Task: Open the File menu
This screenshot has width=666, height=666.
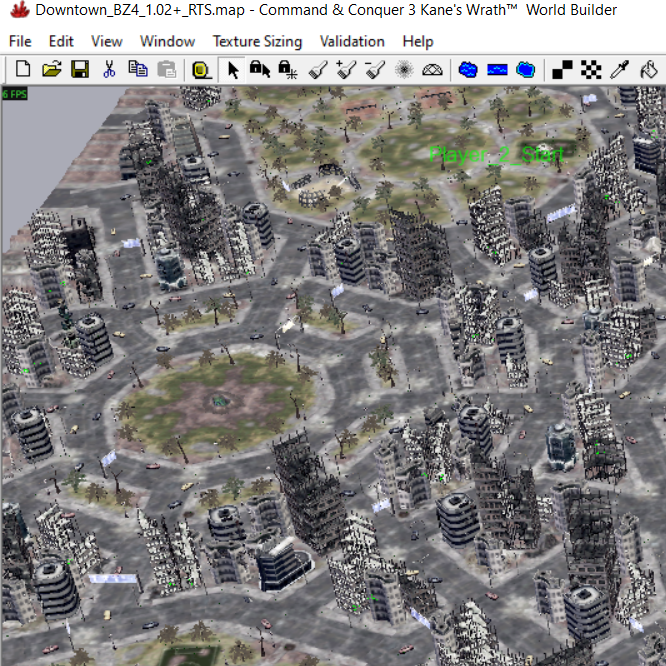Action: tap(20, 41)
